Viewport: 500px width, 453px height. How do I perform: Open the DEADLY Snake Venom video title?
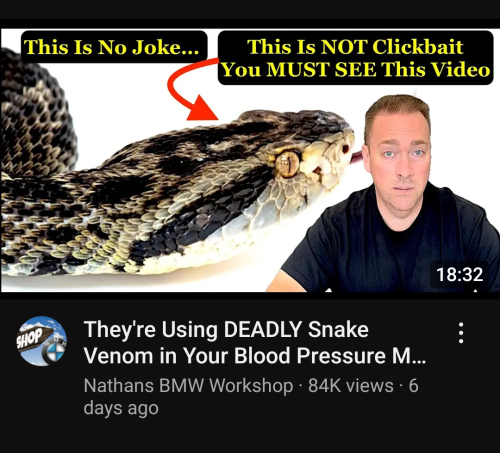[x=255, y=342]
